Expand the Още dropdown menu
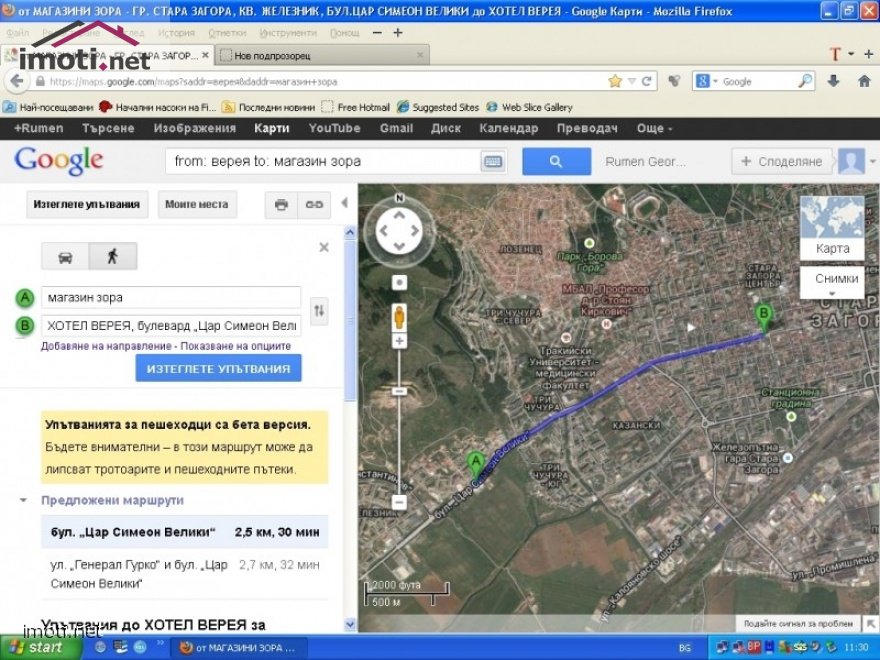The height and width of the screenshot is (660, 880). (x=654, y=129)
